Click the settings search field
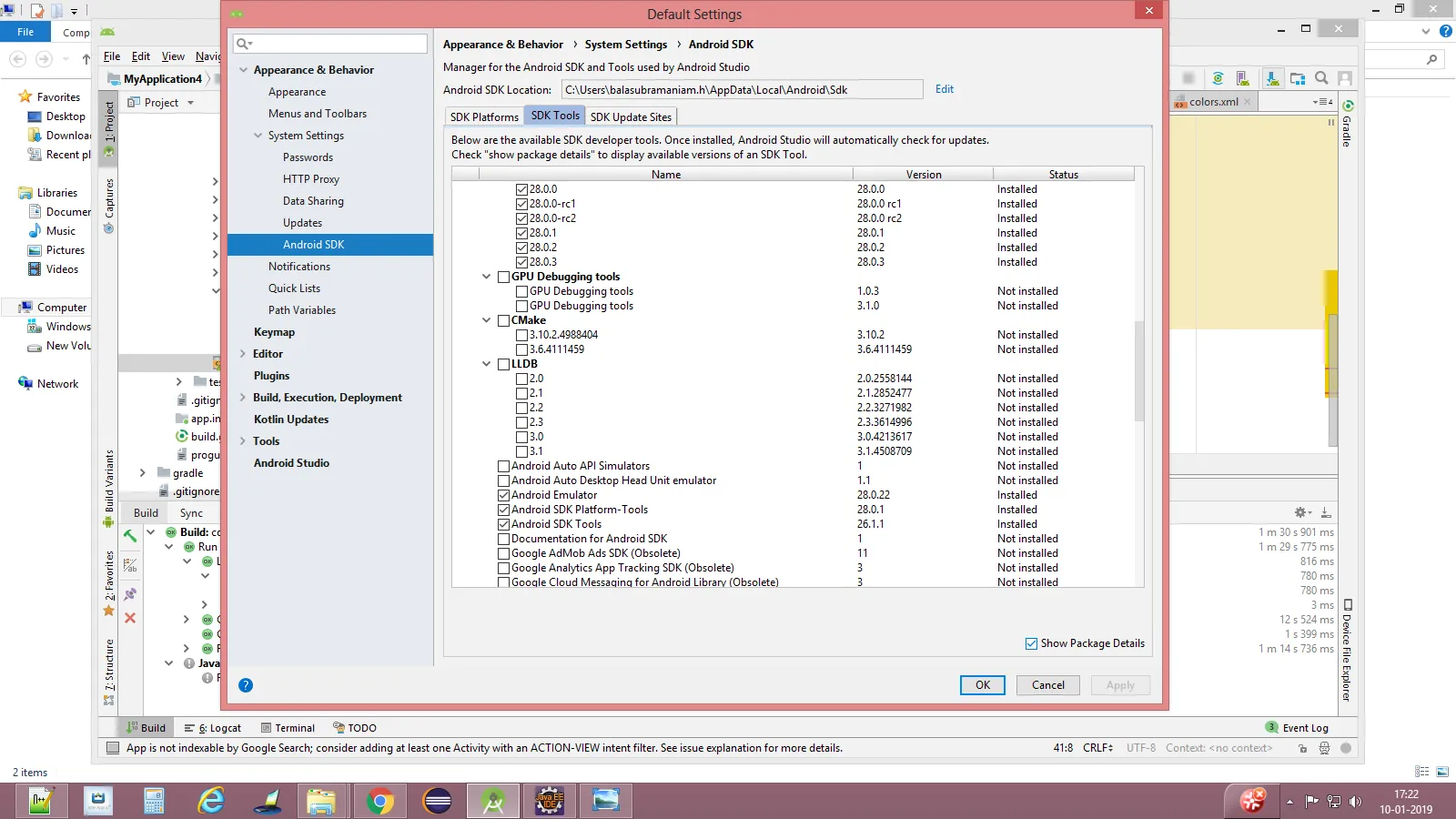The image size is (1456, 819). [330, 44]
